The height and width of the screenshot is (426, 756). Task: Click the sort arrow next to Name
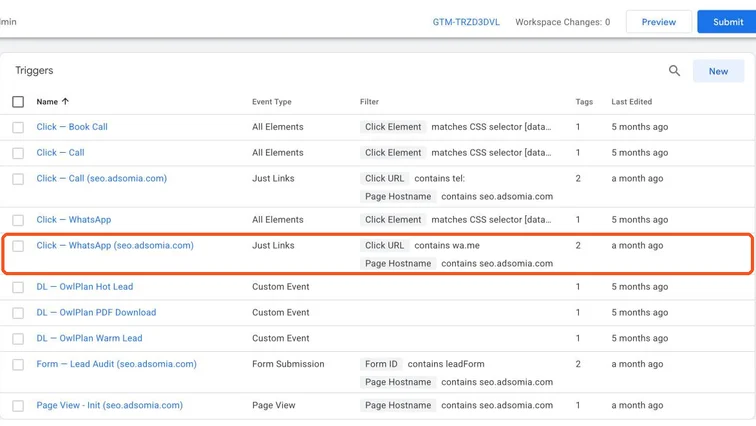(66, 101)
